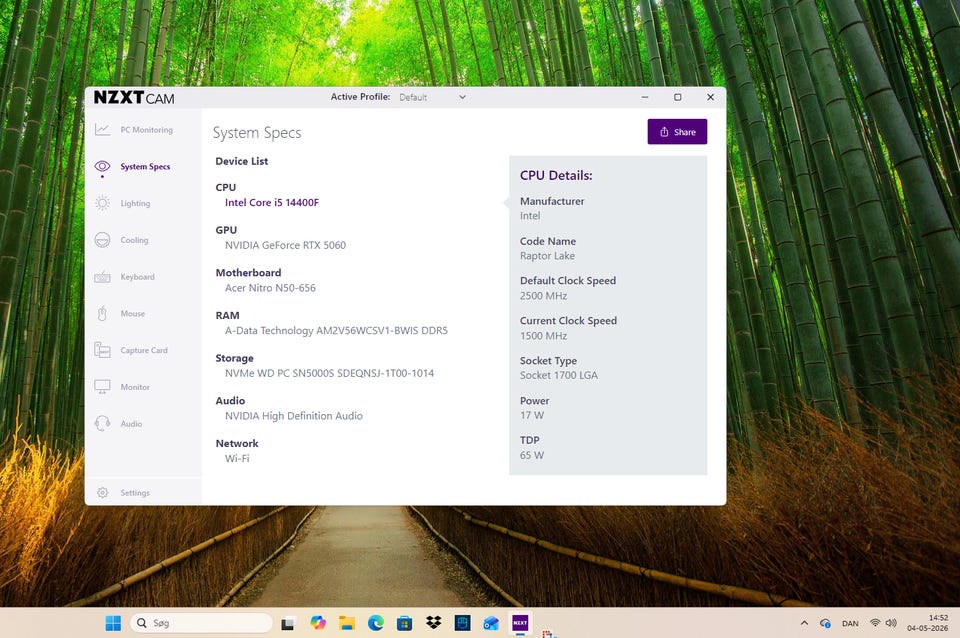
Task: Expand the Active Profile dropdown
Action: 433,97
